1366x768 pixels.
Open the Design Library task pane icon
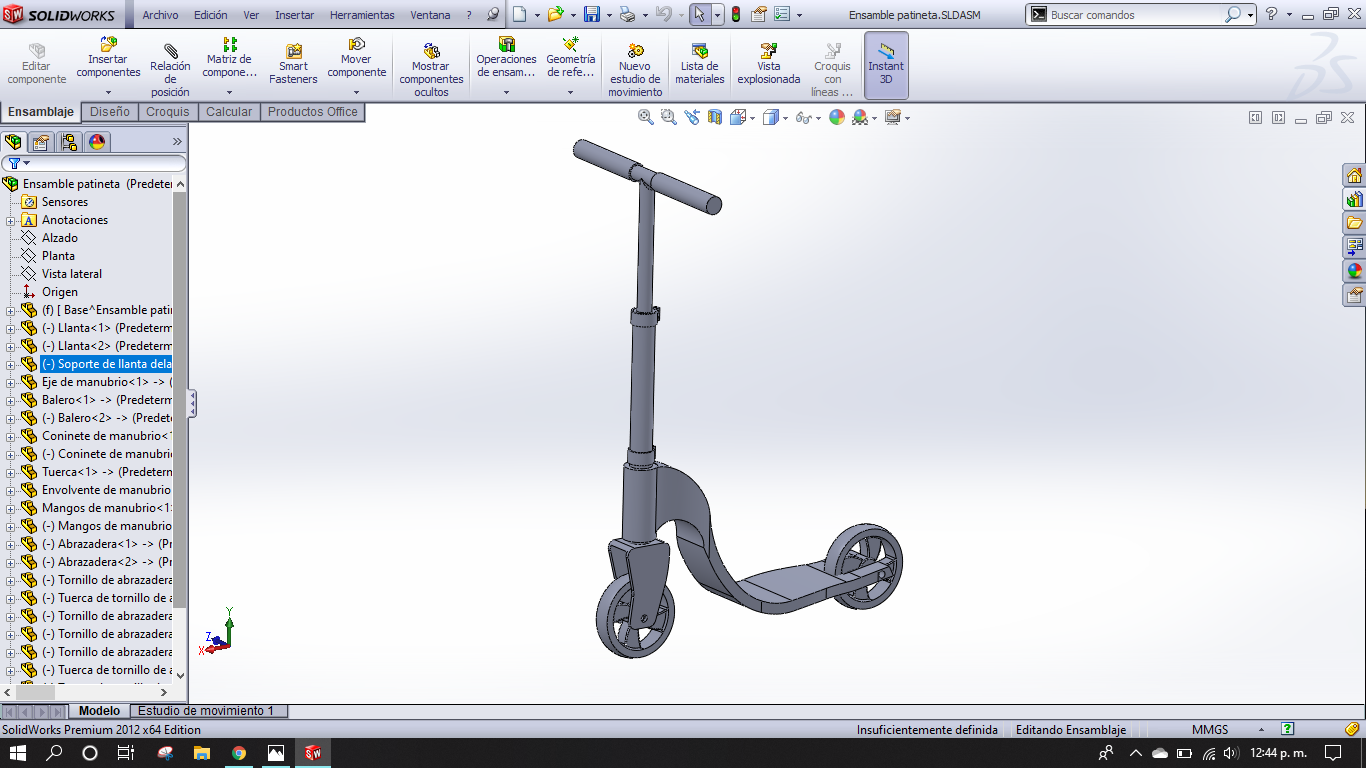pyautogui.click(x=1354, y=199)
